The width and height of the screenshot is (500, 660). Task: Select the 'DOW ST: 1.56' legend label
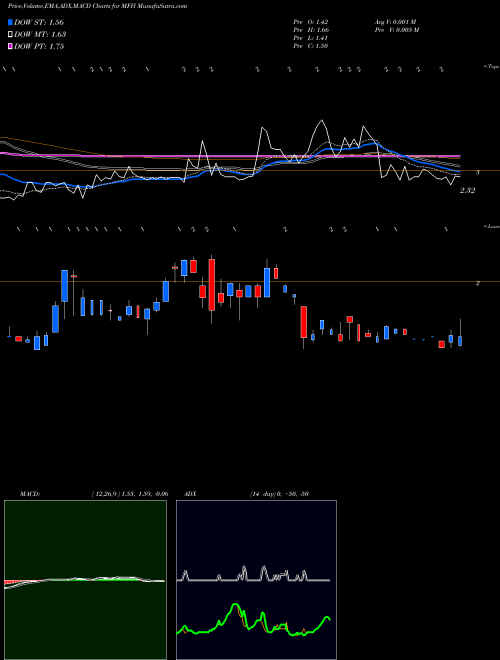39,22
